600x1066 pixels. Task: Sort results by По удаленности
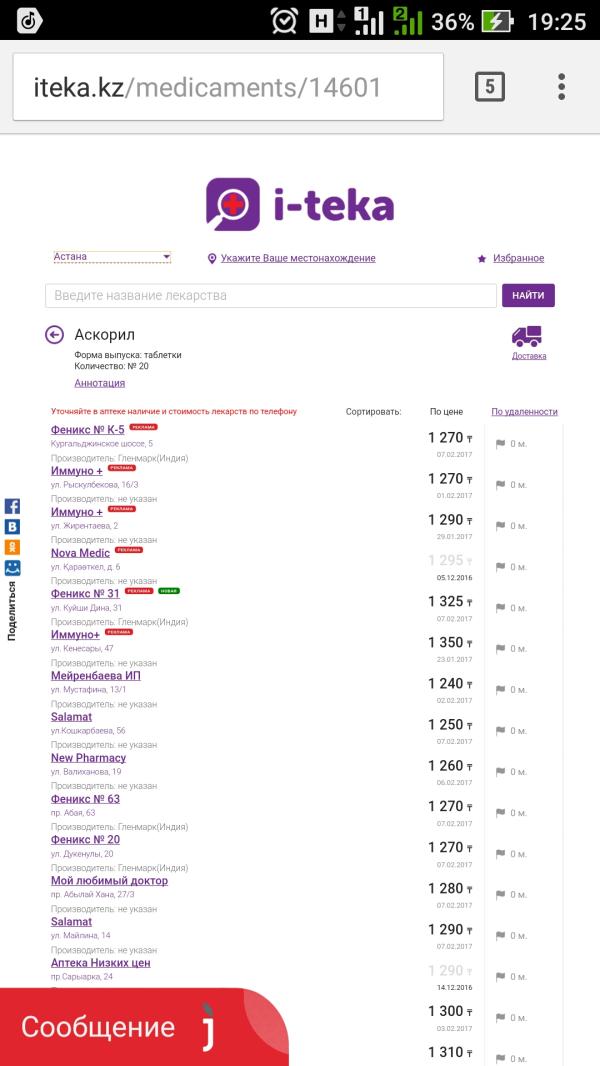(525, 411)
